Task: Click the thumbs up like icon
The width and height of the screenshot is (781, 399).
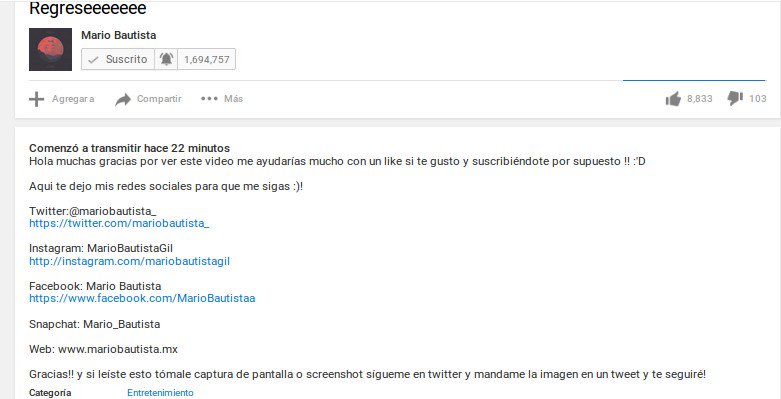Action: tap(673, 99)
